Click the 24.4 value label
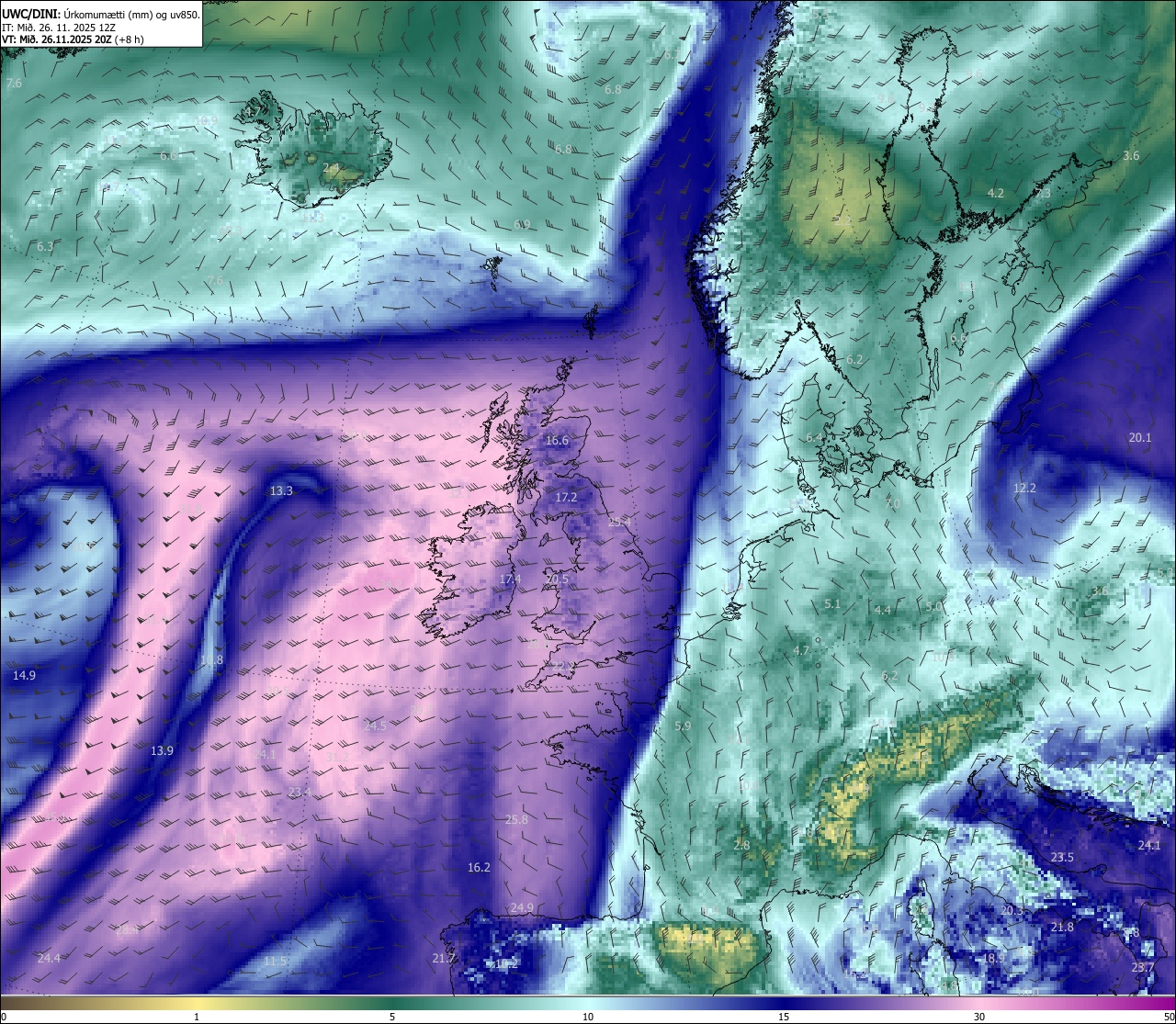Image resolution: width=1176 pixels, height=1024 pixels. 49,958
